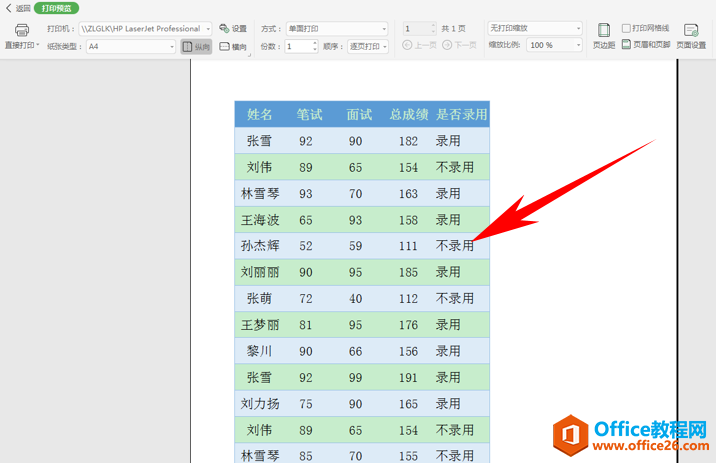
Task: Click 不录用 in 孙杰辉's row
Action: [455, 246]
